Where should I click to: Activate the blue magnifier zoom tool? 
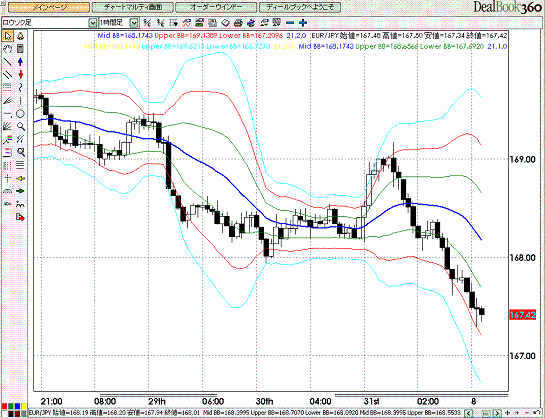[21, 126]
